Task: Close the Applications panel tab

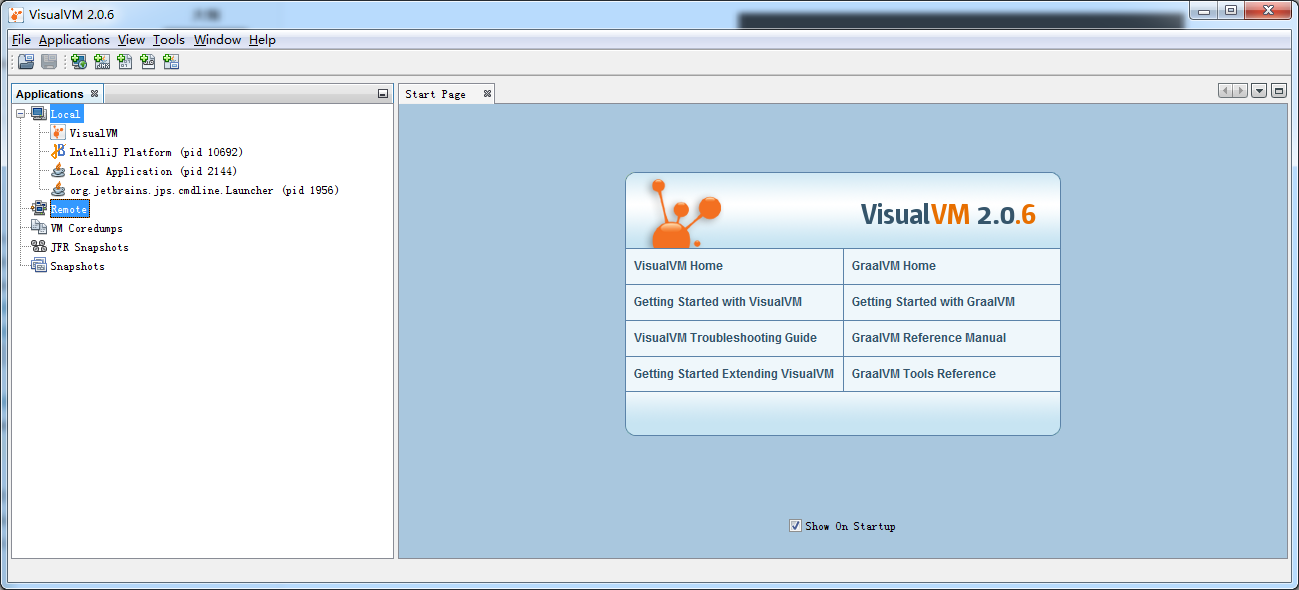Action: click(94, 94)
